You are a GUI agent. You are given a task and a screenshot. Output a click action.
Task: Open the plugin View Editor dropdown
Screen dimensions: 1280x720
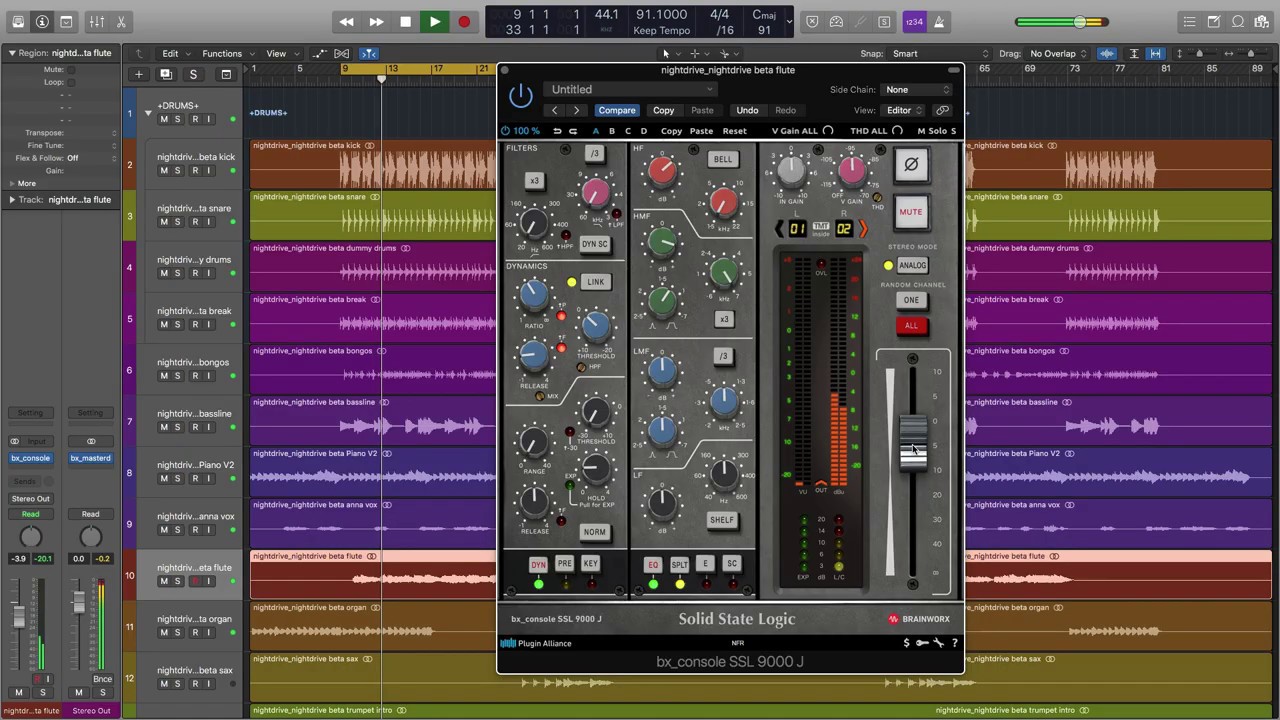904,110
